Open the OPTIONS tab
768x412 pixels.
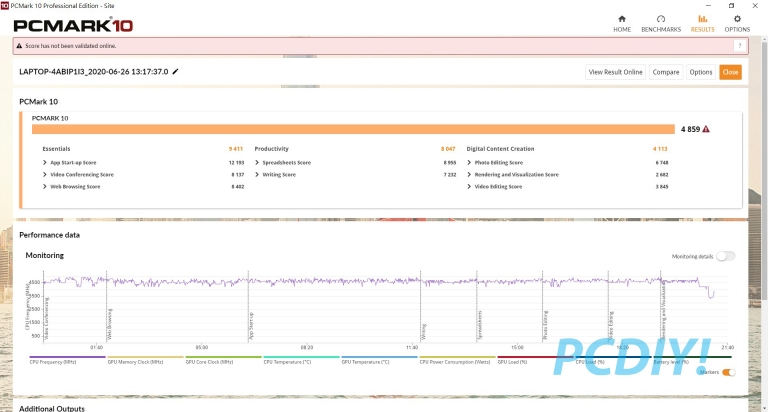(x=737, y=24)
